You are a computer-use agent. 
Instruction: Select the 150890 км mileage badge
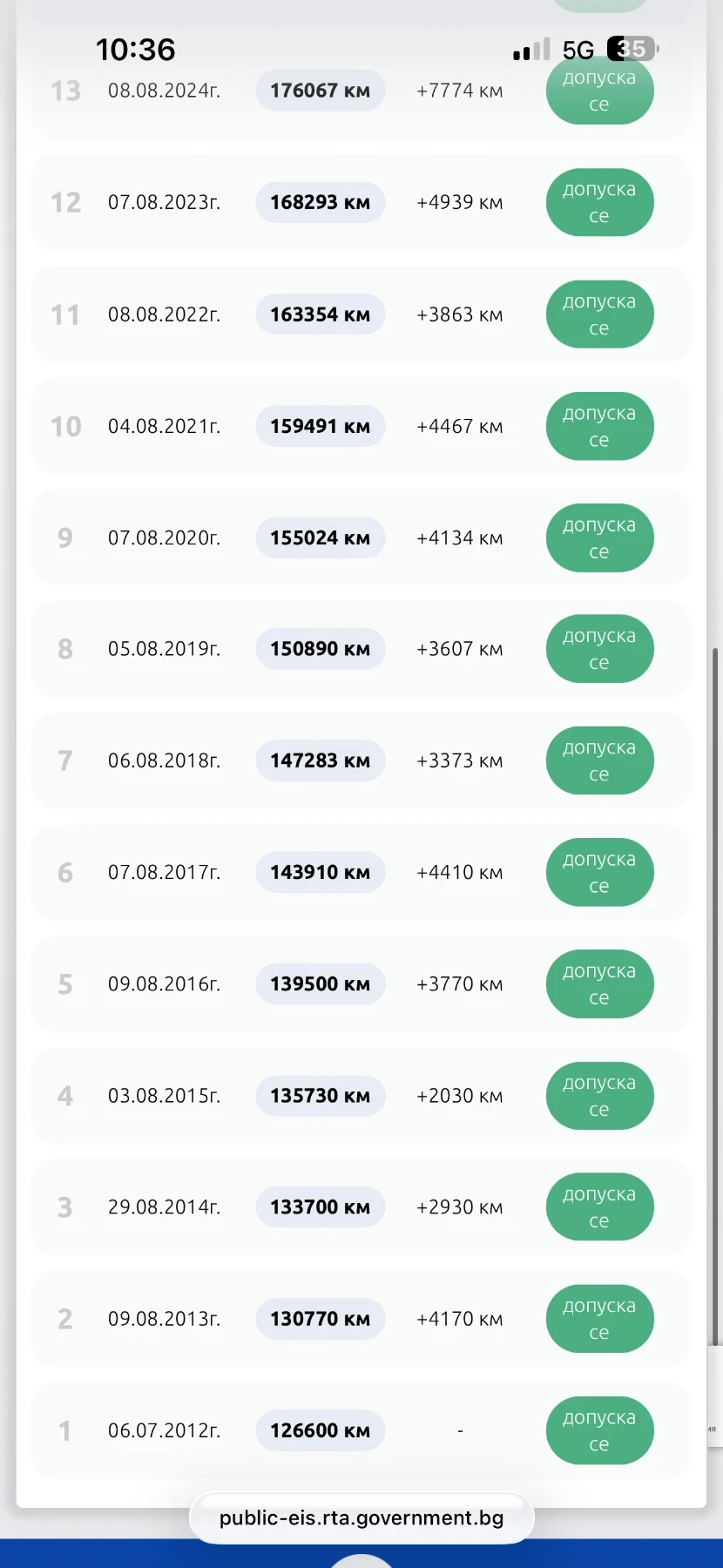tap(320, 649)
